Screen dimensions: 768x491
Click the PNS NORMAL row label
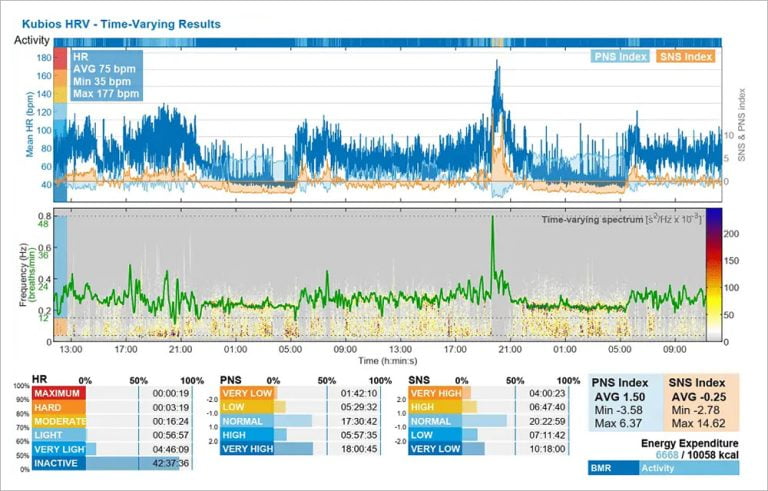click(247, 421)
